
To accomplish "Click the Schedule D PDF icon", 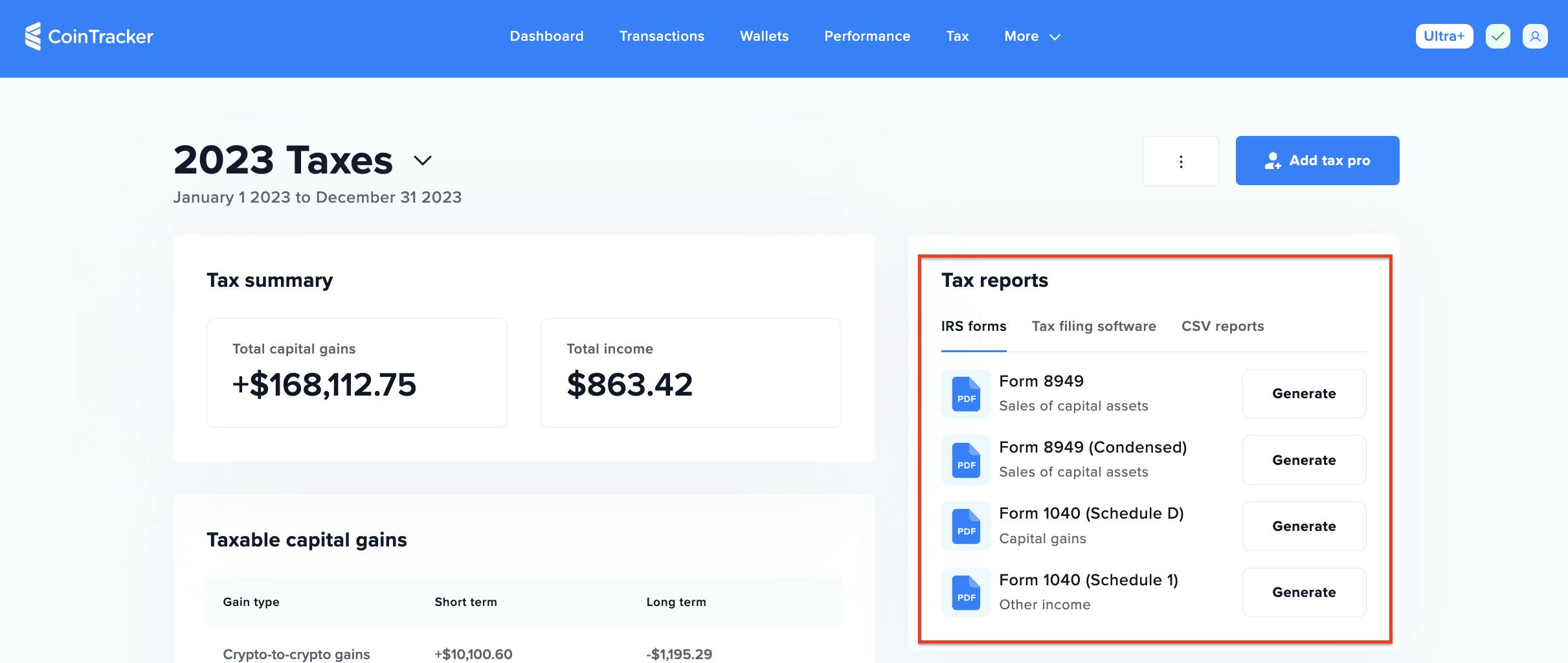I will coord(966,526).
